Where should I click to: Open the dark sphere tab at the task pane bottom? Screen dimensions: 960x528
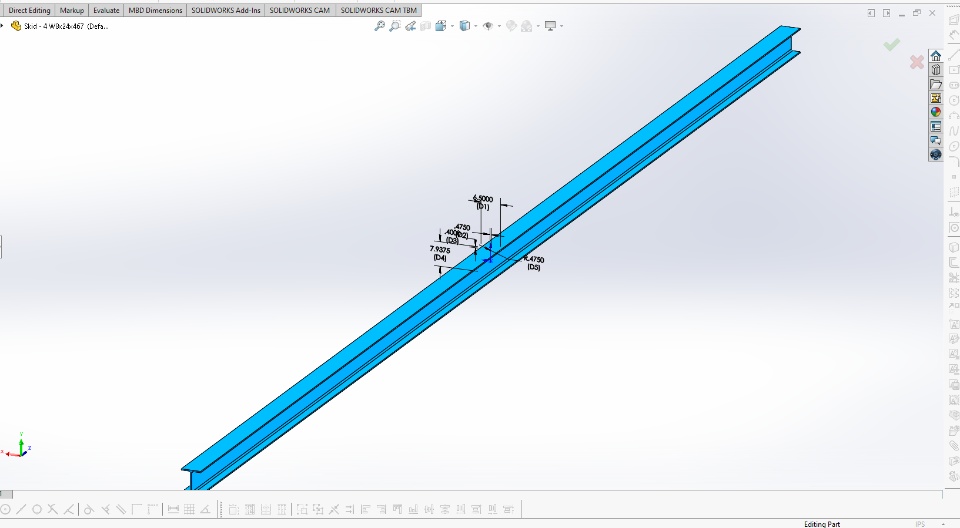pyautogui.click(x=936, y=154)
